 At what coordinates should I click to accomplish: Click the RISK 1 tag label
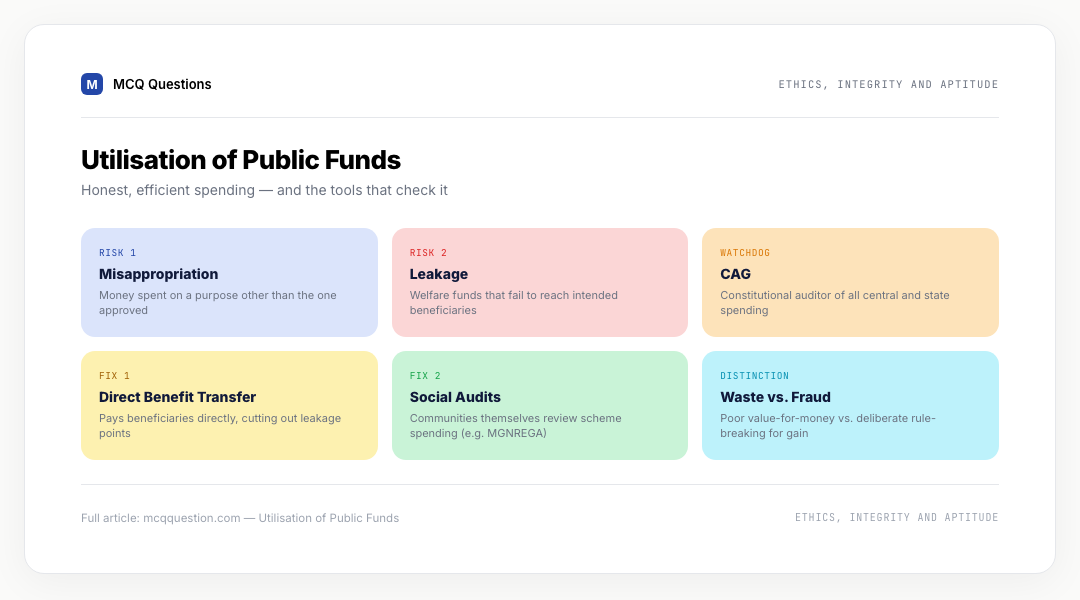(118, 253)
